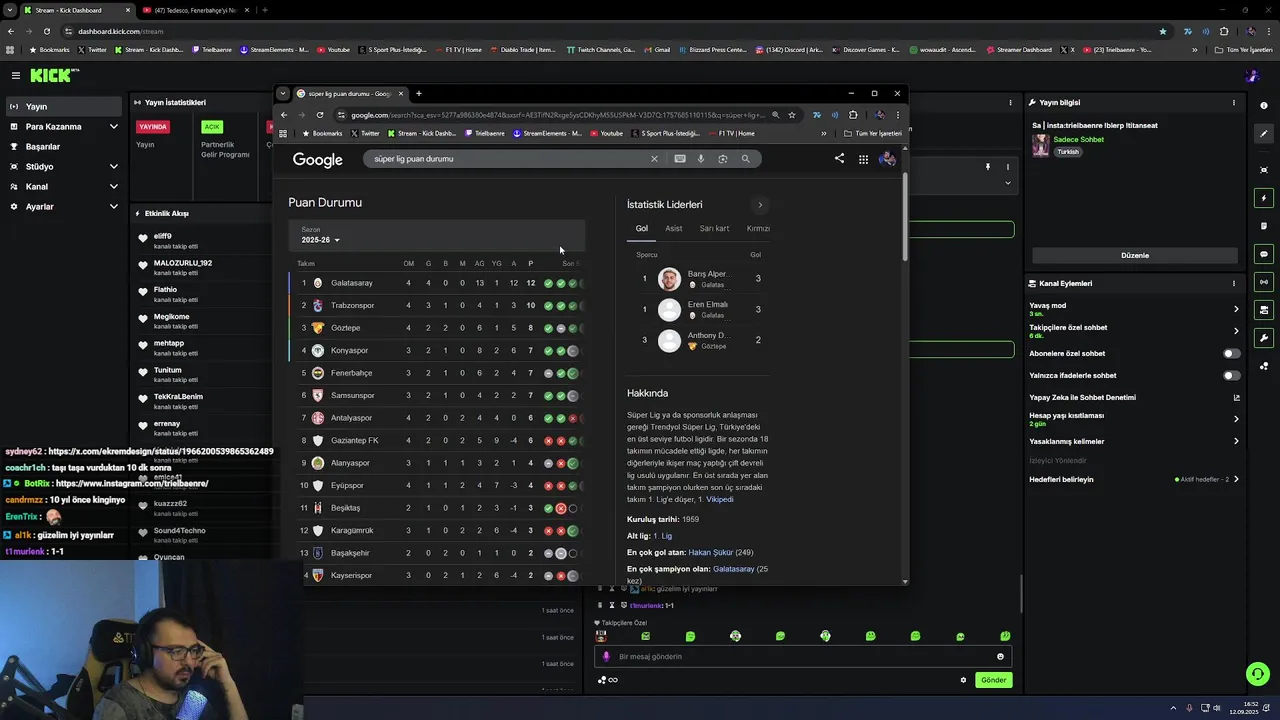Click the wrench icon in right rail
Screen dimensions: 1280x720
tap(1264, 338)
